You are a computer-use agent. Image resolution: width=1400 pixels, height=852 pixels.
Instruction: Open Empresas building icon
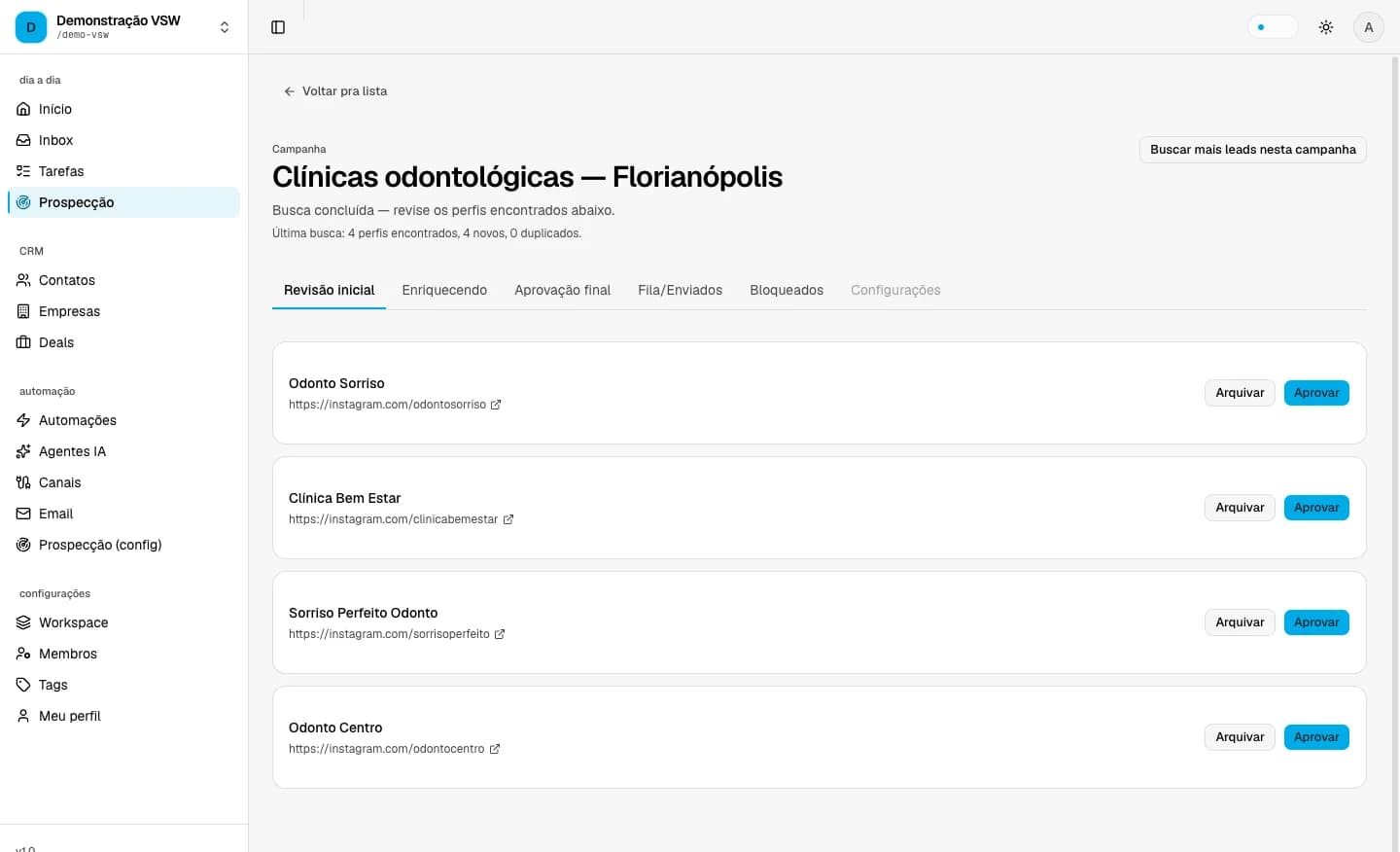click(23, 311)
